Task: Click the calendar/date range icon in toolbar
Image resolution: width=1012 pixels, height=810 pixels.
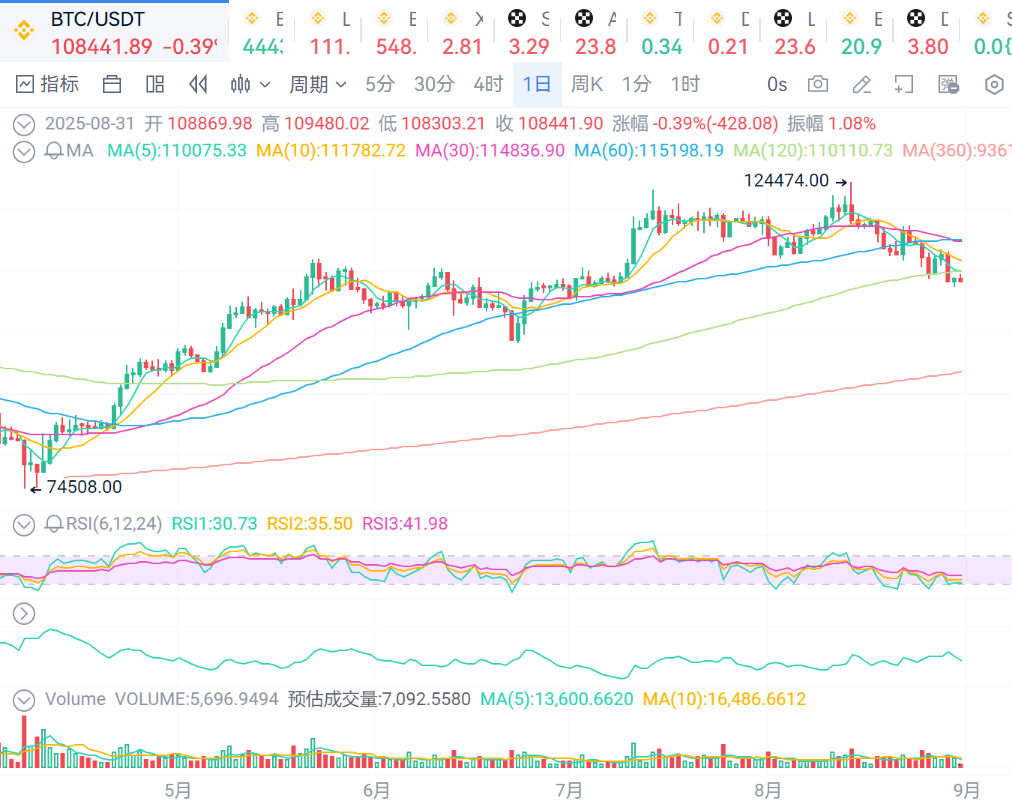Action: pyautogui.click(x=112, y=85)
